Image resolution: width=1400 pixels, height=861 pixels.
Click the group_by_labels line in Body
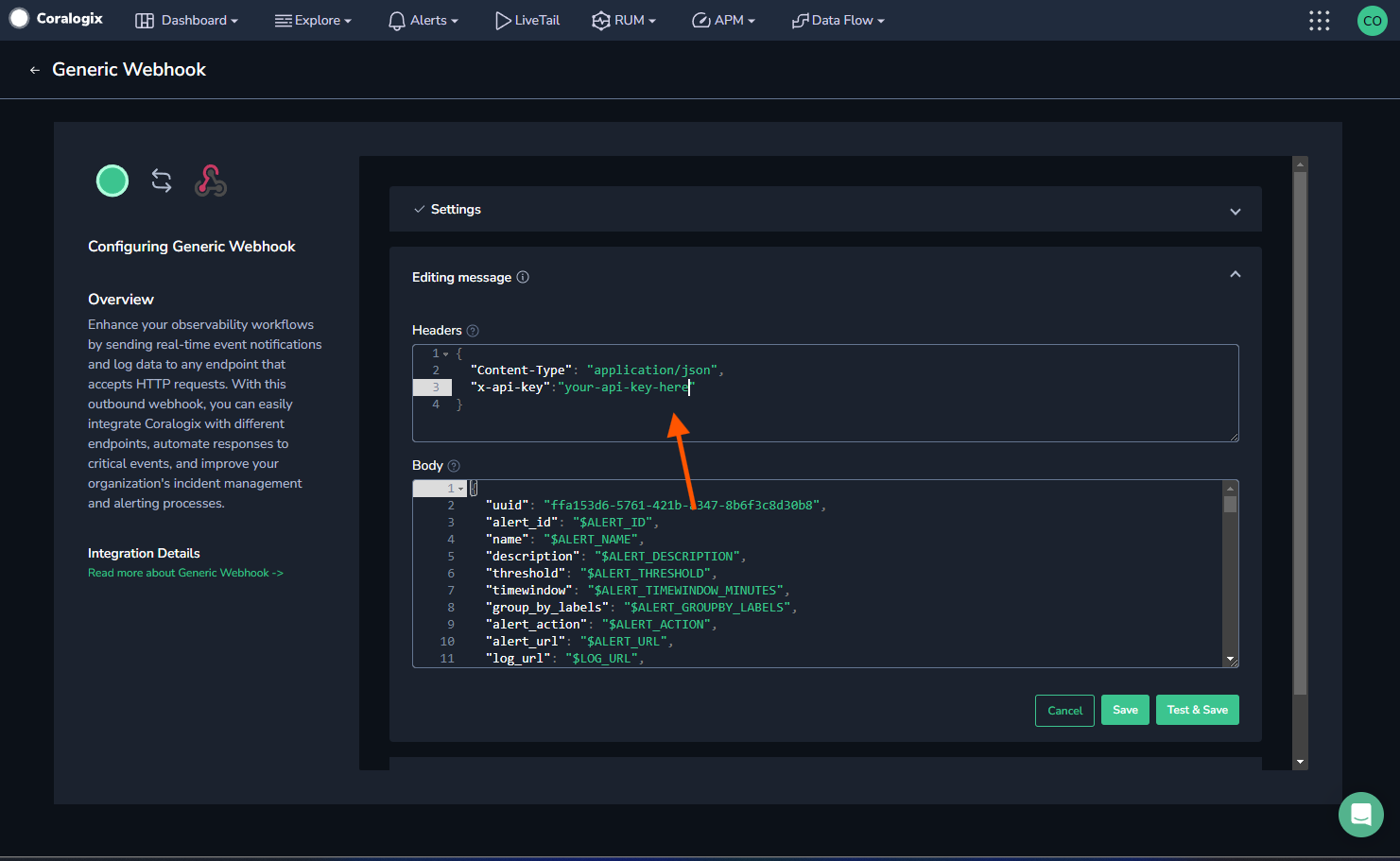click(641, 608)
